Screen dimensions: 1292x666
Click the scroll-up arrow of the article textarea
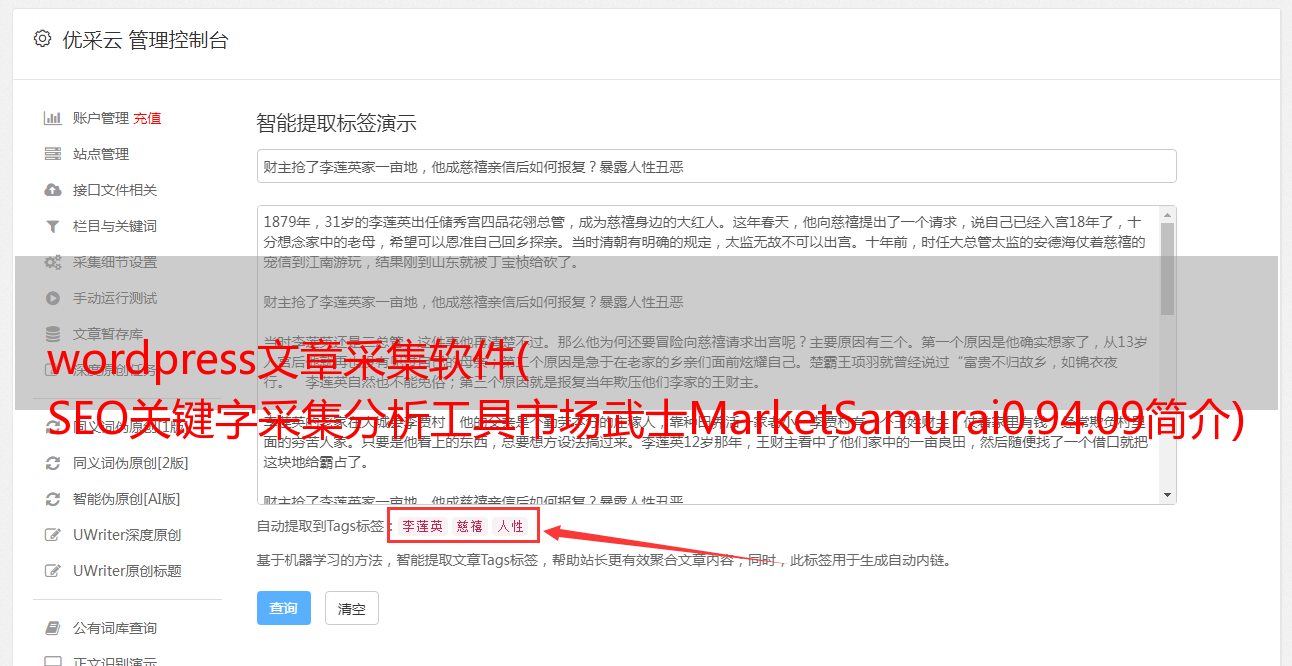click(1167, 215)
